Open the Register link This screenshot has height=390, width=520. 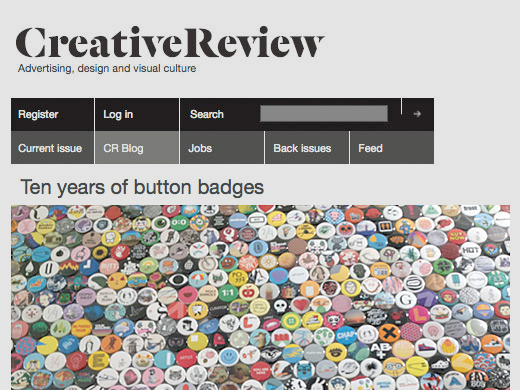tap(52, 114)
